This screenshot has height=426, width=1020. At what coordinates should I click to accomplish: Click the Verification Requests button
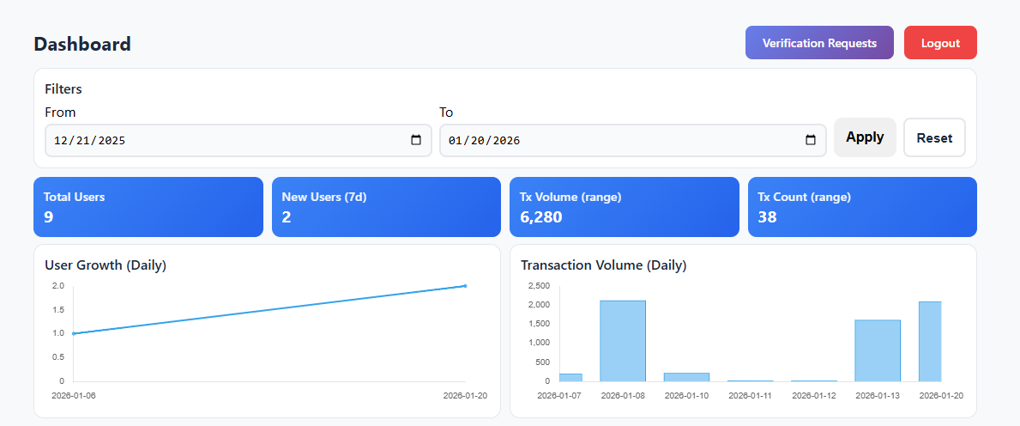coord(820,43)
